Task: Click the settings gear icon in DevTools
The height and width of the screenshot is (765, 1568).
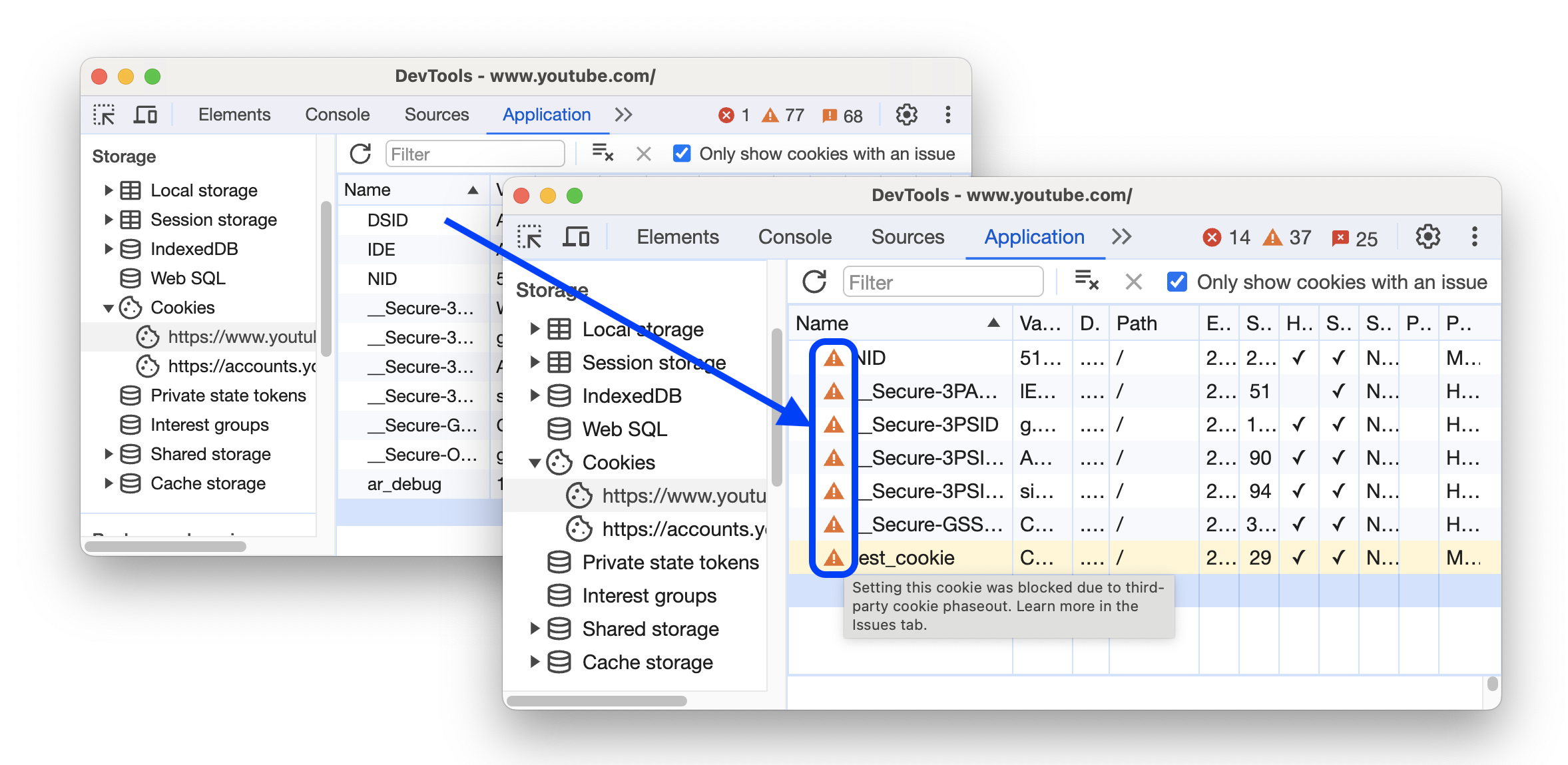Action: (906, 114)
